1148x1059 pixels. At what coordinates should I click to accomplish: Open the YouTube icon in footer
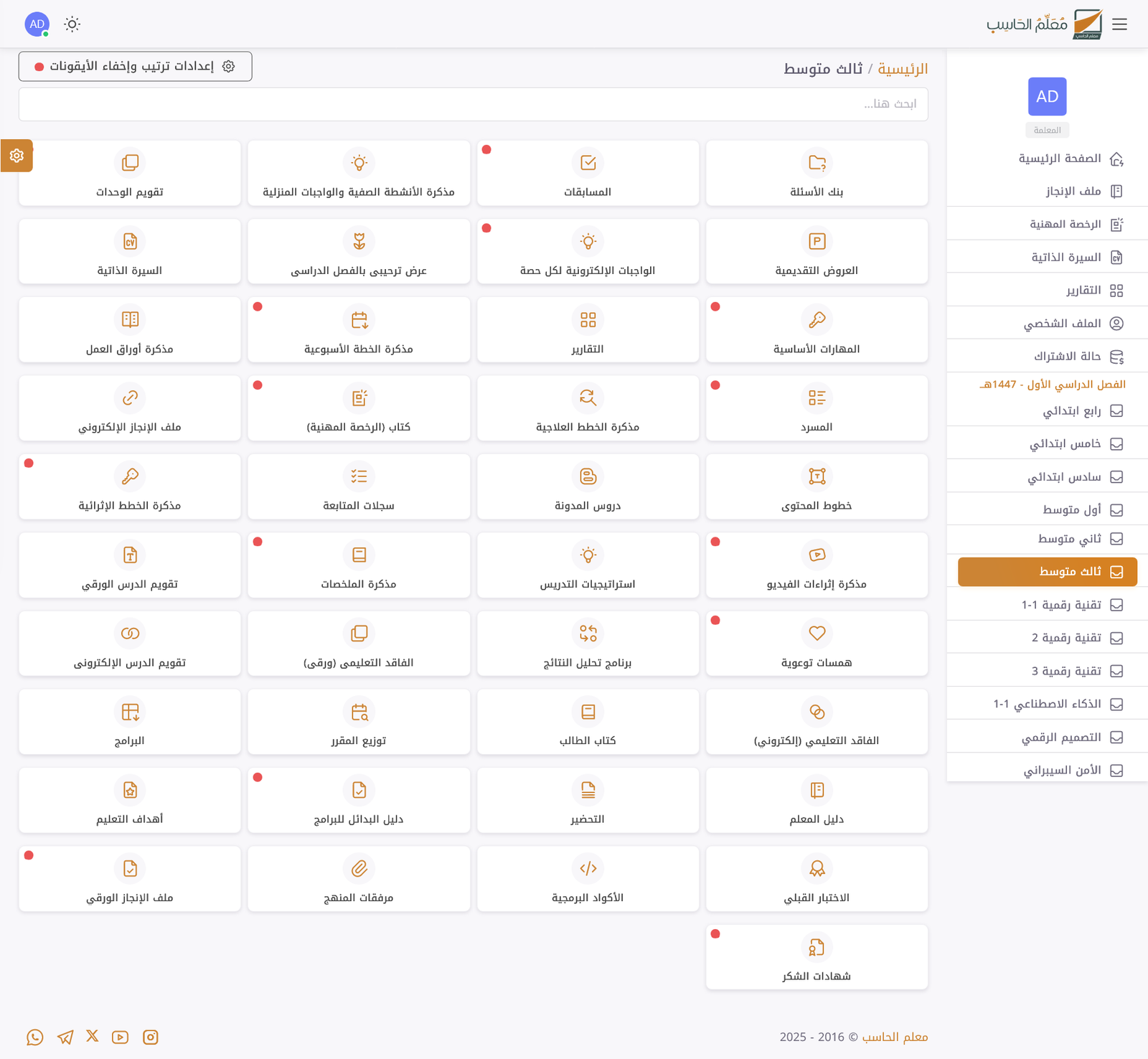coord(120,1037)
